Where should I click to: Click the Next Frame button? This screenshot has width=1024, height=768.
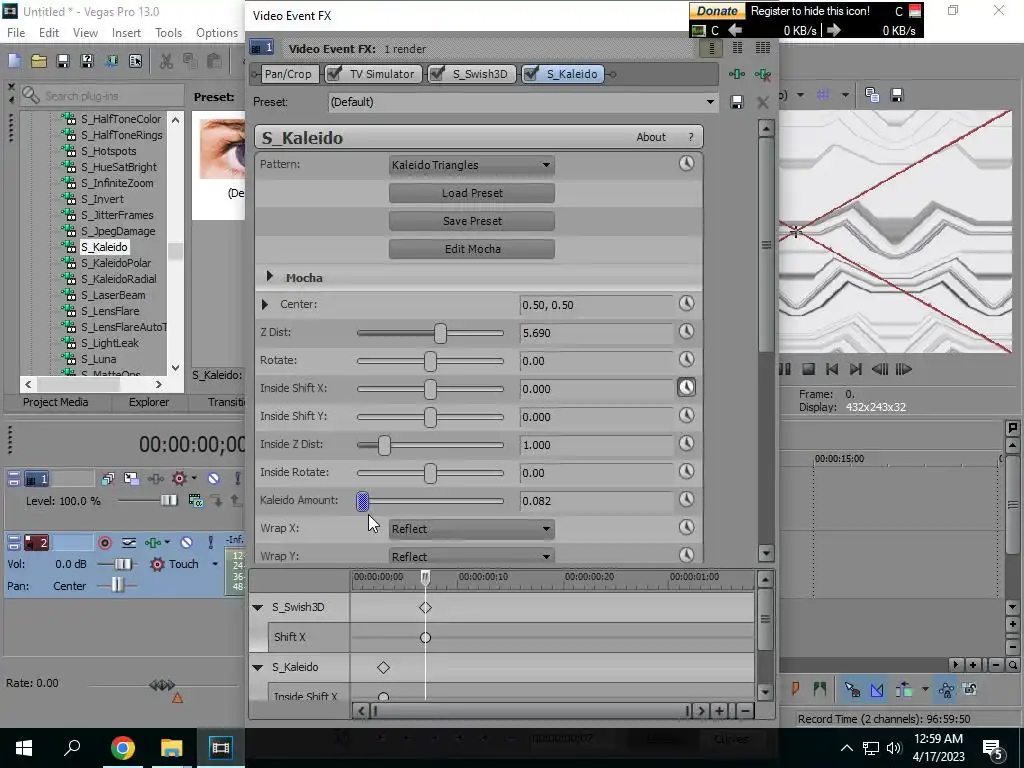click(x=903, y=370)
